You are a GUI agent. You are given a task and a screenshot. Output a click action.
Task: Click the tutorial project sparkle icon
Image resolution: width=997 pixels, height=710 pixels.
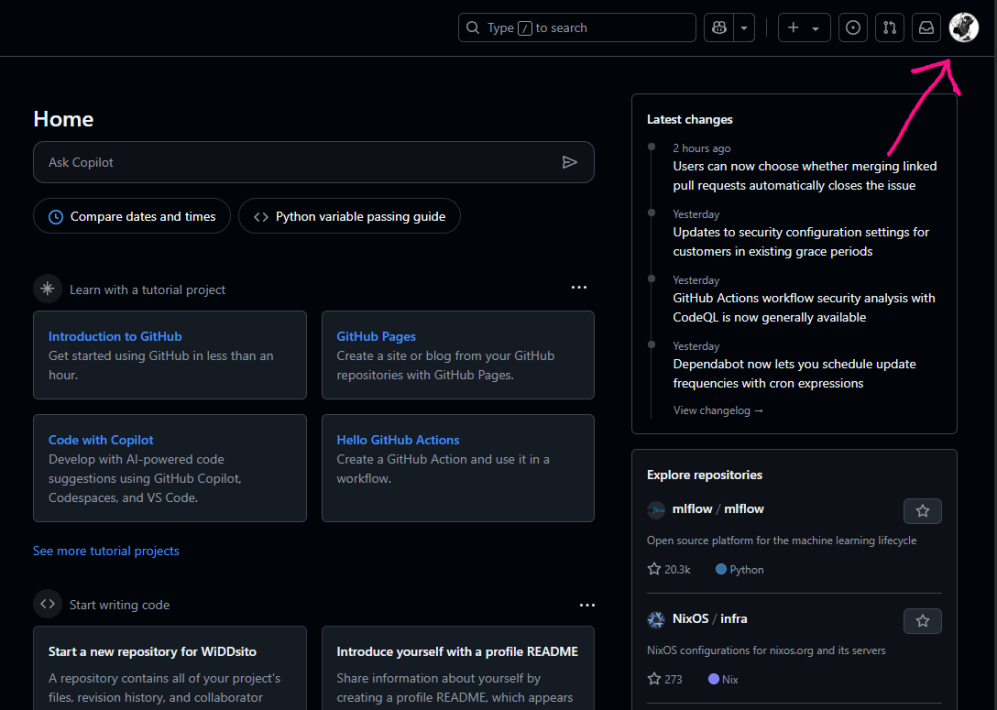click(x=48, y=289)
